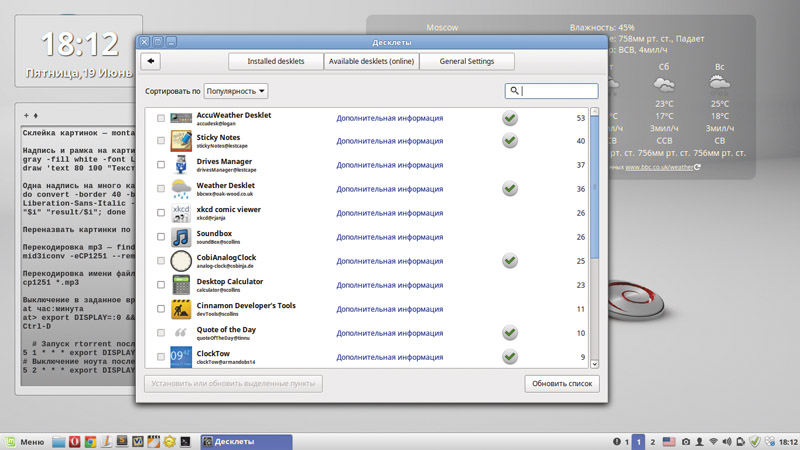
Task: Launch Sublime Text from the taskbar
Action: tap(122, 441)
